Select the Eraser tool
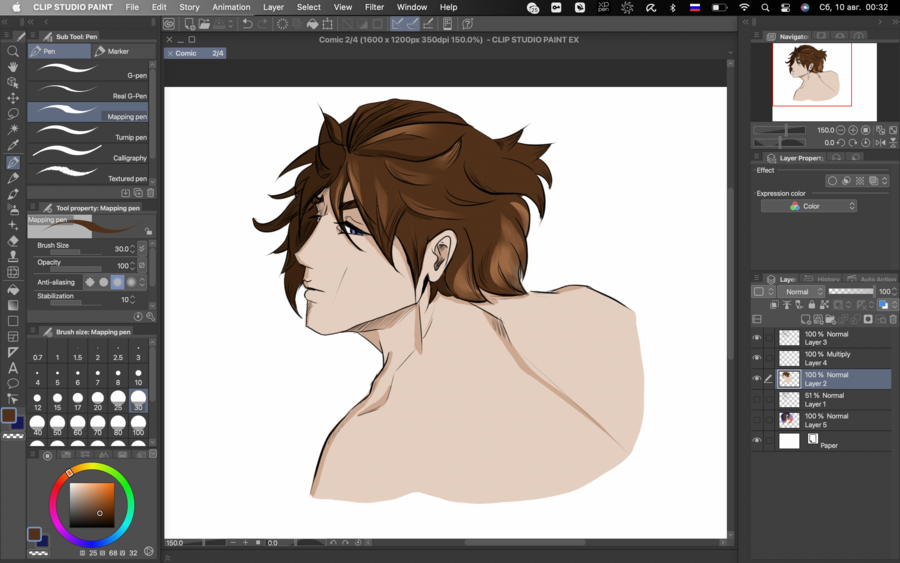Screen dimensions: 900x563 13,241
